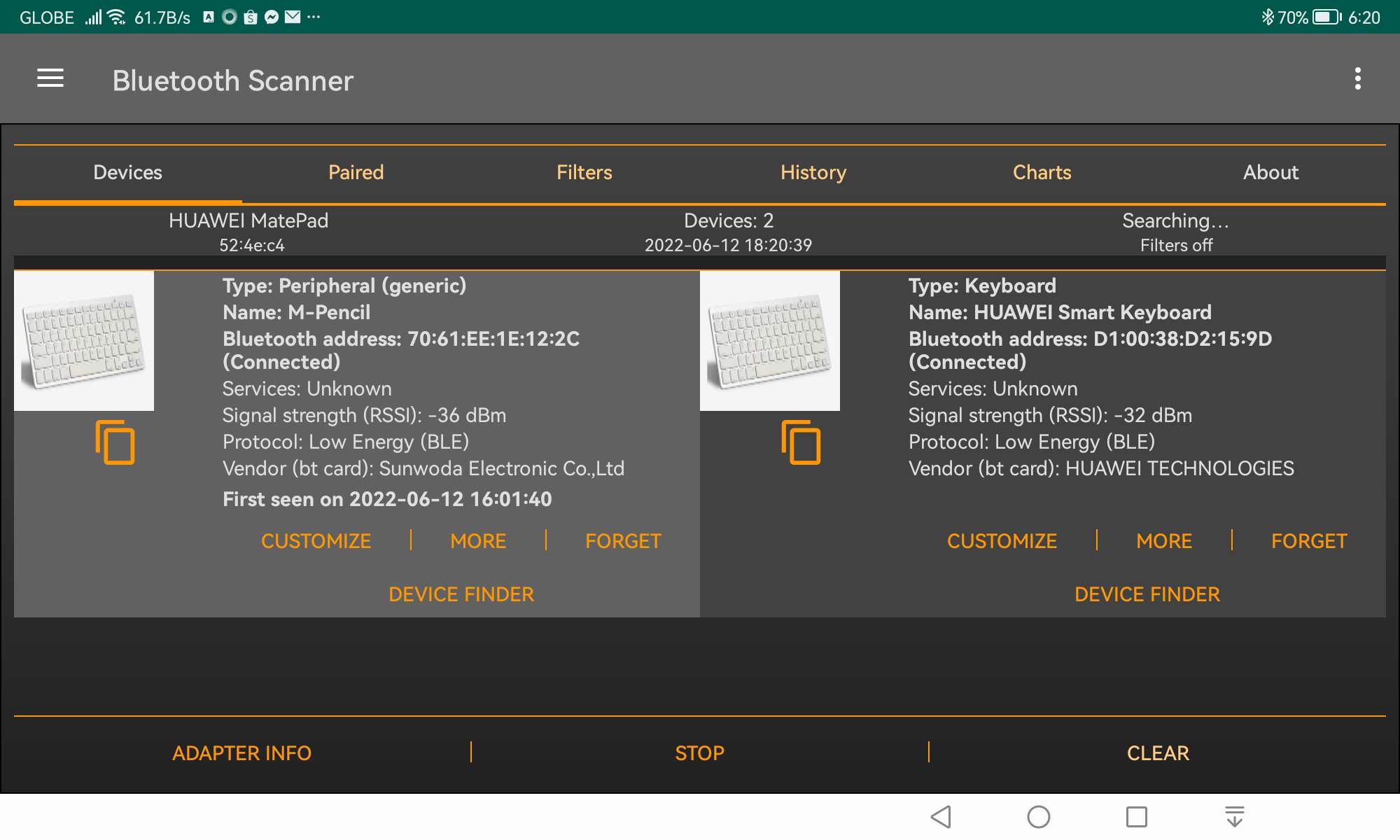Open Device Finder for HUAWEI Smart Keyboard
This screenshot has height=840, width=1400.
(1147, 594)
